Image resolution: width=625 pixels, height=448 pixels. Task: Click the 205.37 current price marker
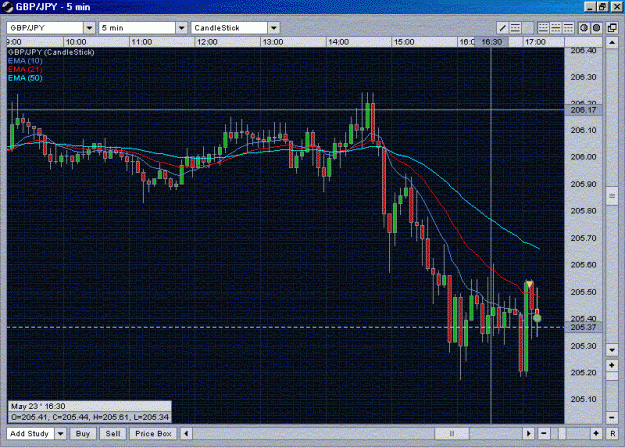click(x=584, y=327)
